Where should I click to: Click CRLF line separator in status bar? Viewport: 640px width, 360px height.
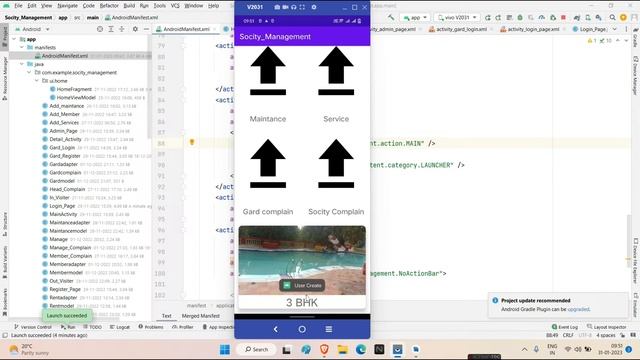coord(568,335)
